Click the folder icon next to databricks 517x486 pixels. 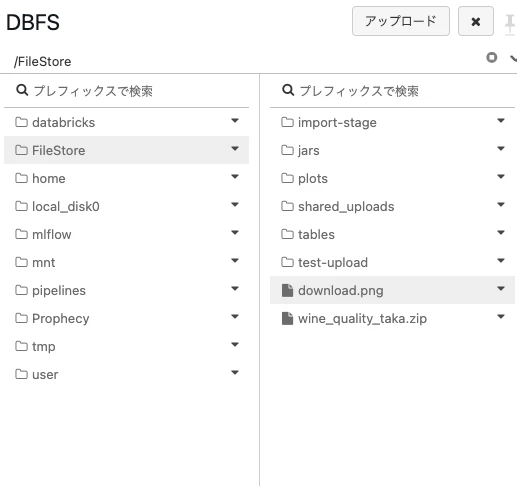[21, 122]
